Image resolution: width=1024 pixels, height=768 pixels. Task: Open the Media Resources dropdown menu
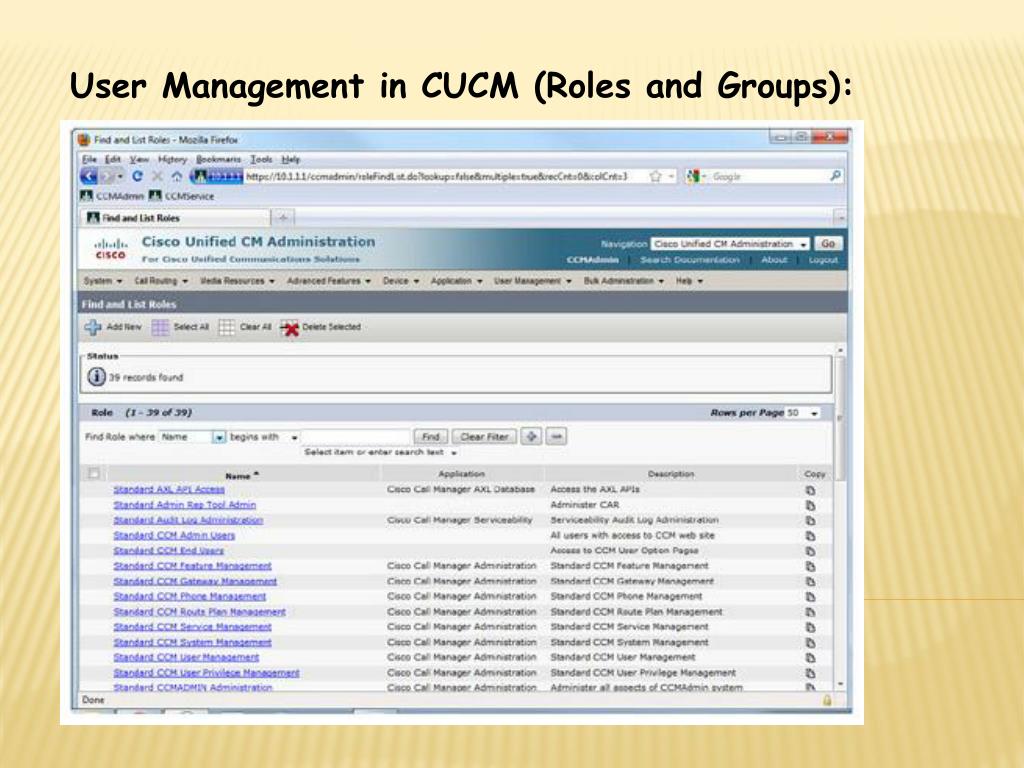pyautogui.click(x=237, y=281)
